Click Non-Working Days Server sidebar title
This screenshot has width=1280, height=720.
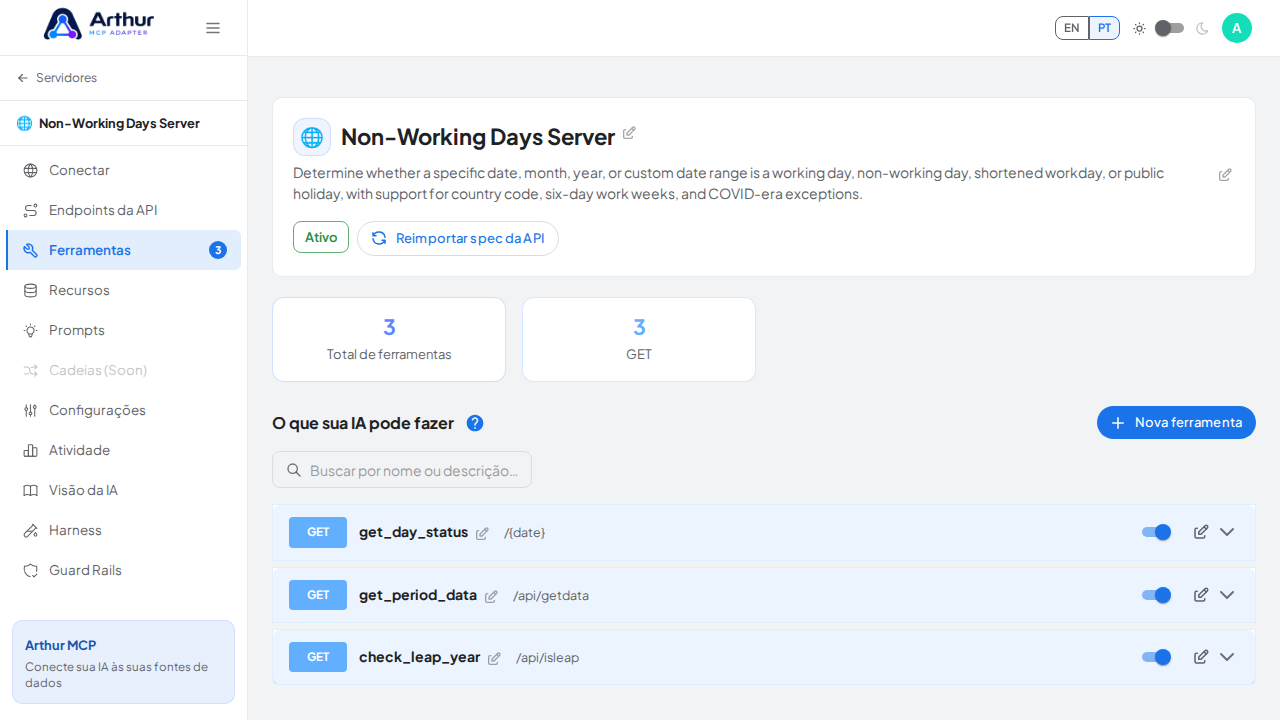pos(119,123)
